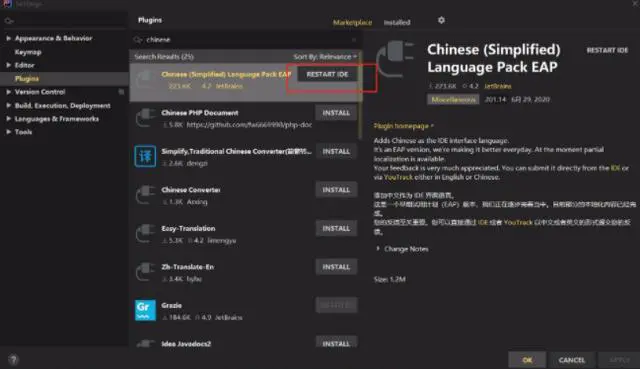
Task: Select the Idea Javadocs2 plugin name
Action: pyautogui.click(x=186, y=344)
